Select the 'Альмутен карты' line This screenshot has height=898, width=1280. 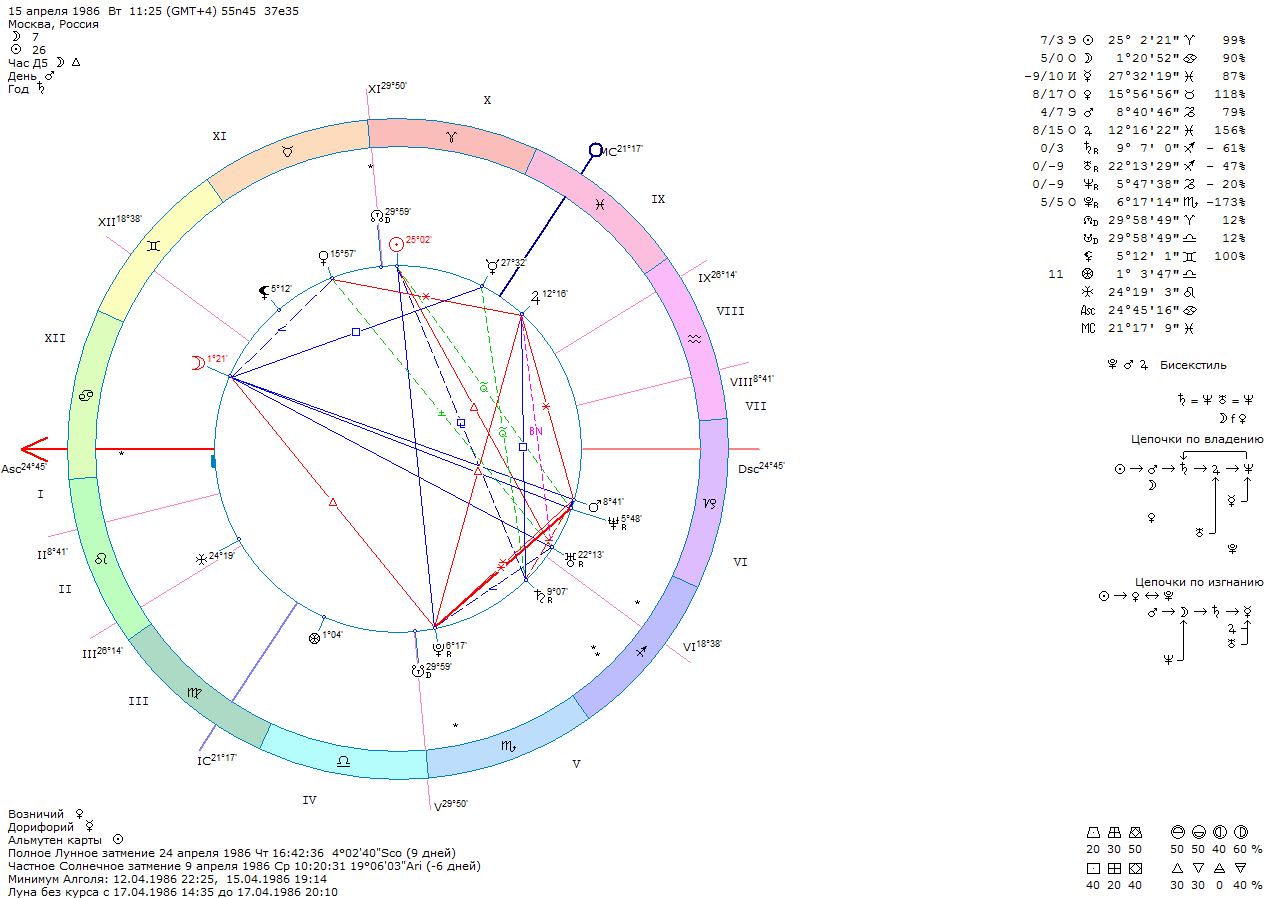[x=66, y=839]
